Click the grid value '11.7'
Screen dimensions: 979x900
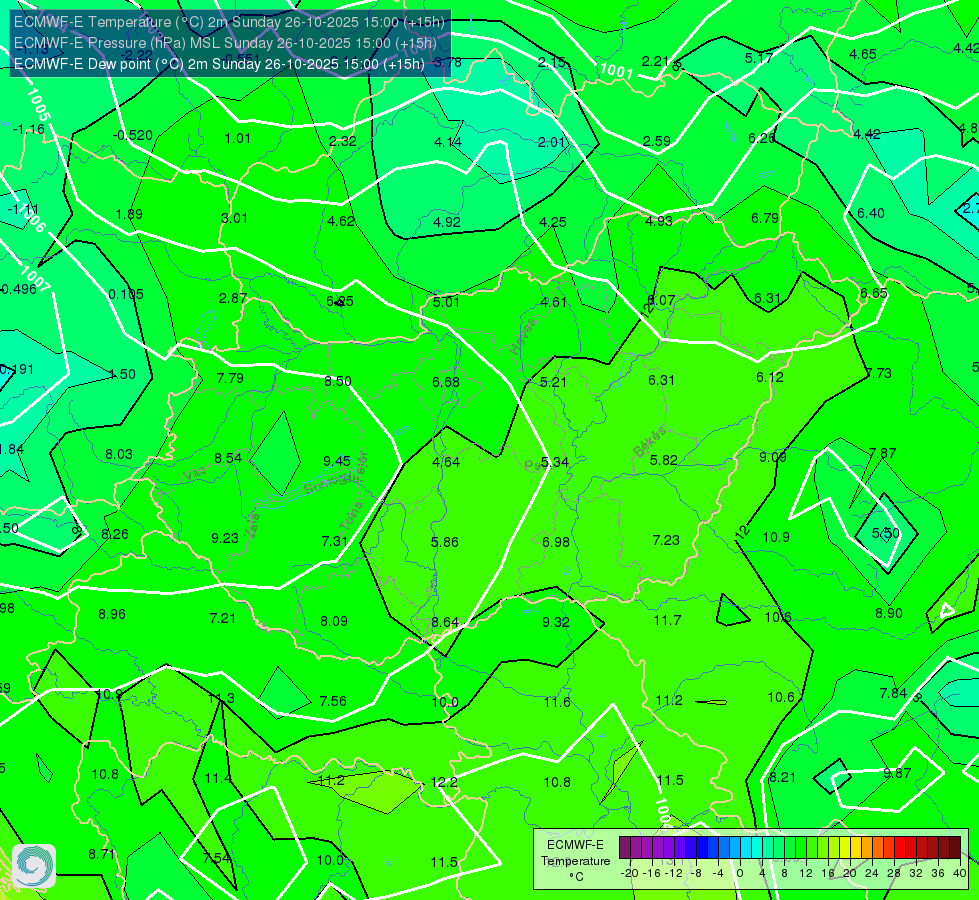pyautogui.click(x=667, y=620)
